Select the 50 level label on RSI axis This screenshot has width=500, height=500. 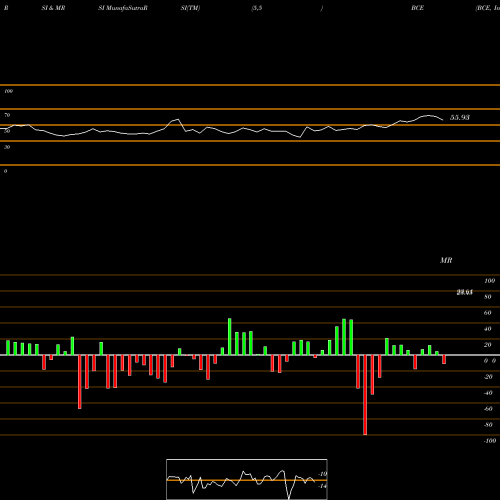click(7, 131)
